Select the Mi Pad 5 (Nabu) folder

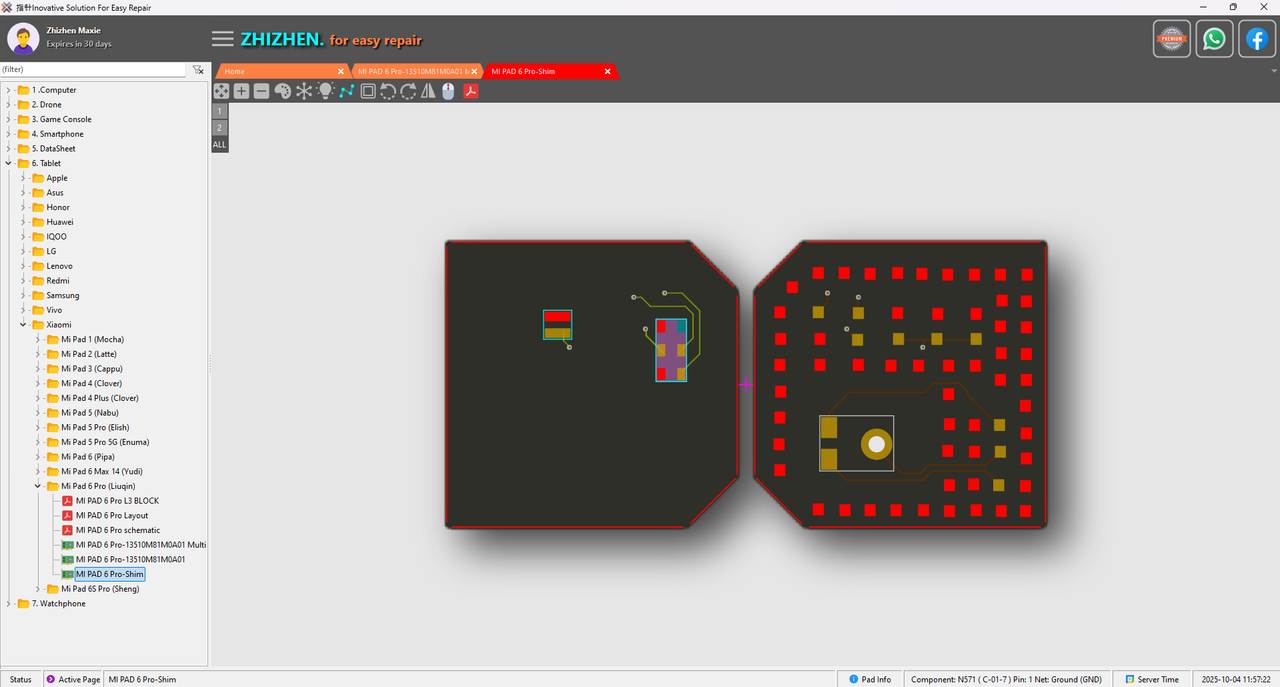(x=92, y=413)
